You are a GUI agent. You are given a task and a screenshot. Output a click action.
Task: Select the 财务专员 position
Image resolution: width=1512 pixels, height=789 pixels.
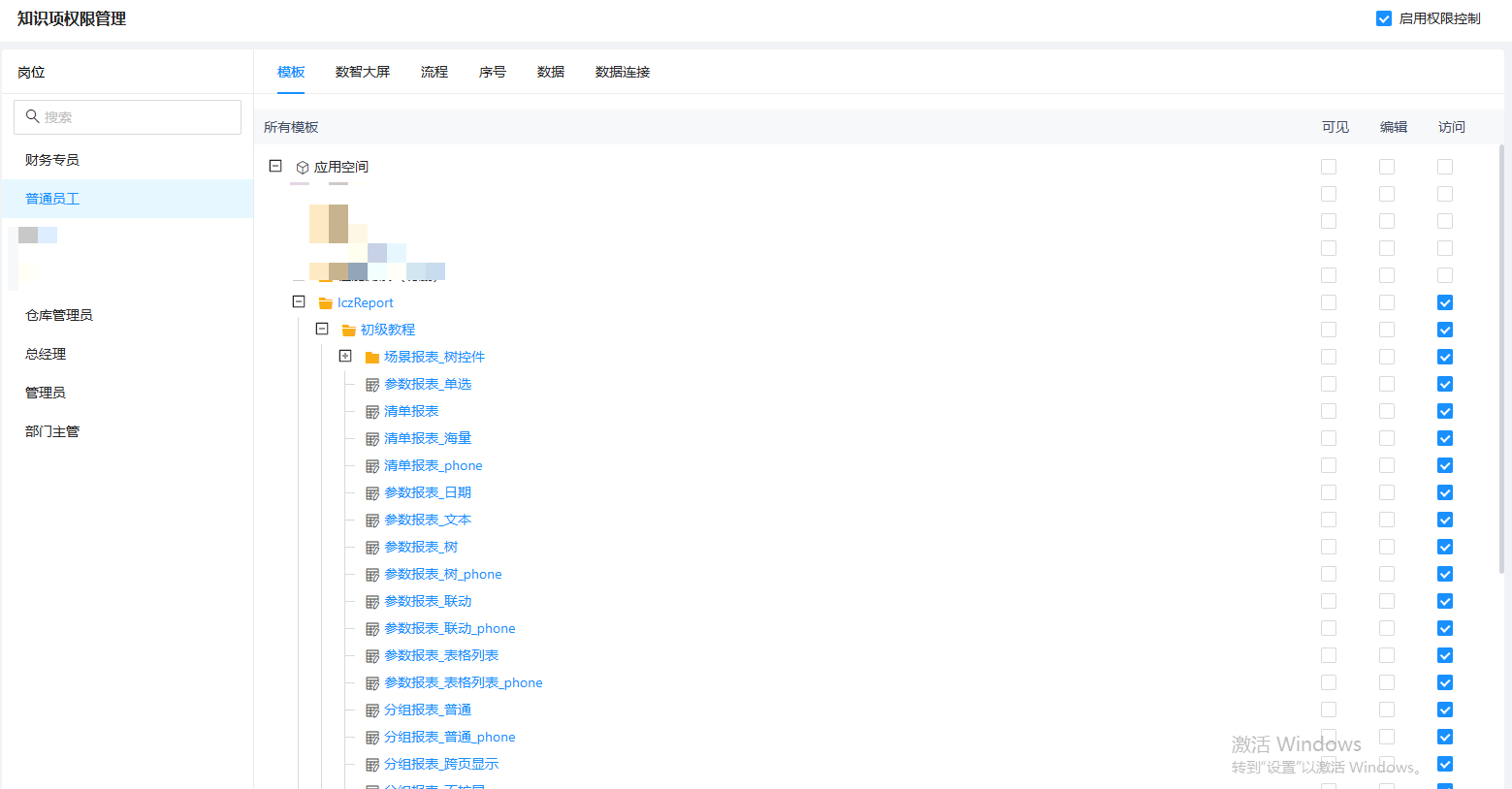(52, 160)
